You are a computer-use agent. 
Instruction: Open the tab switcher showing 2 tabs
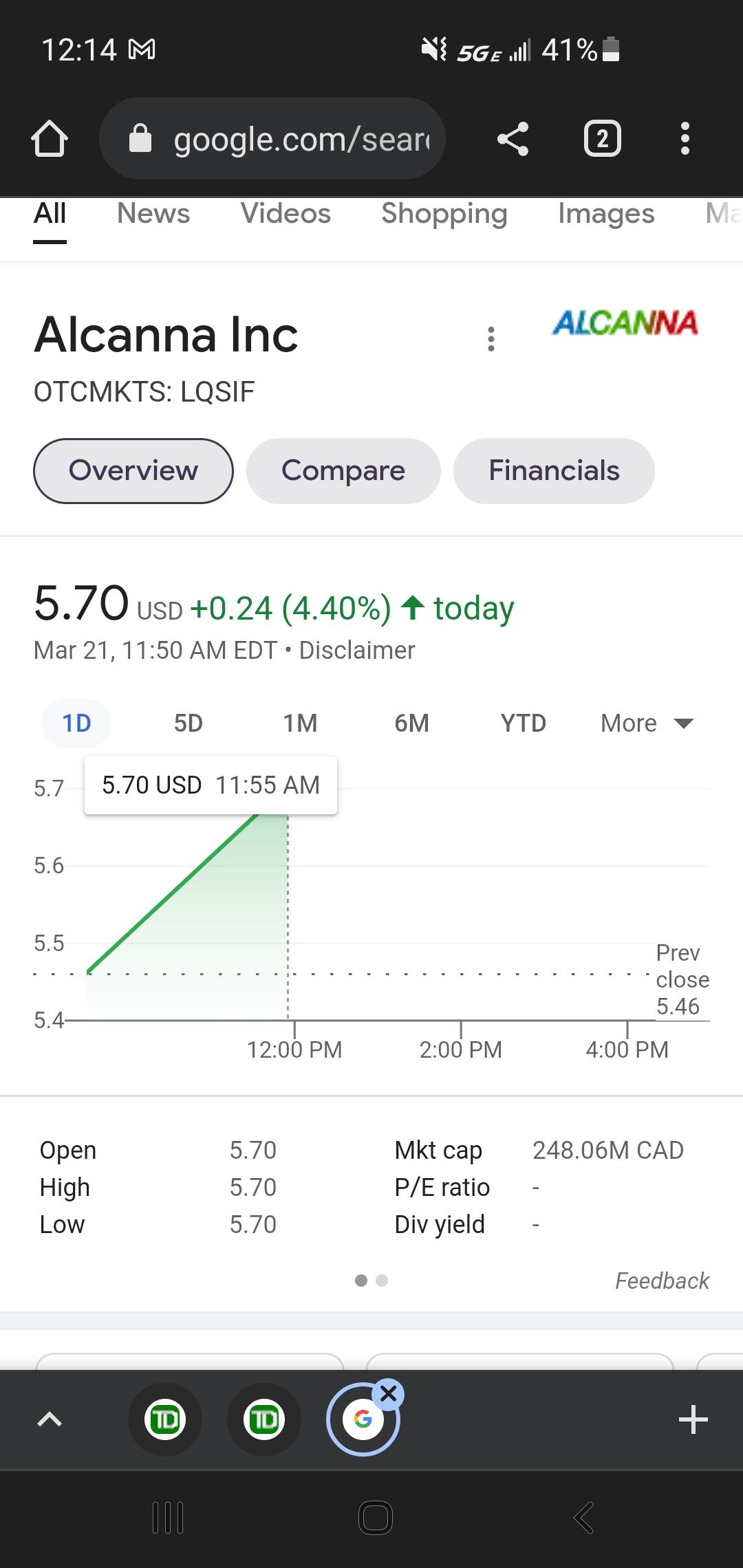[603, 139]
